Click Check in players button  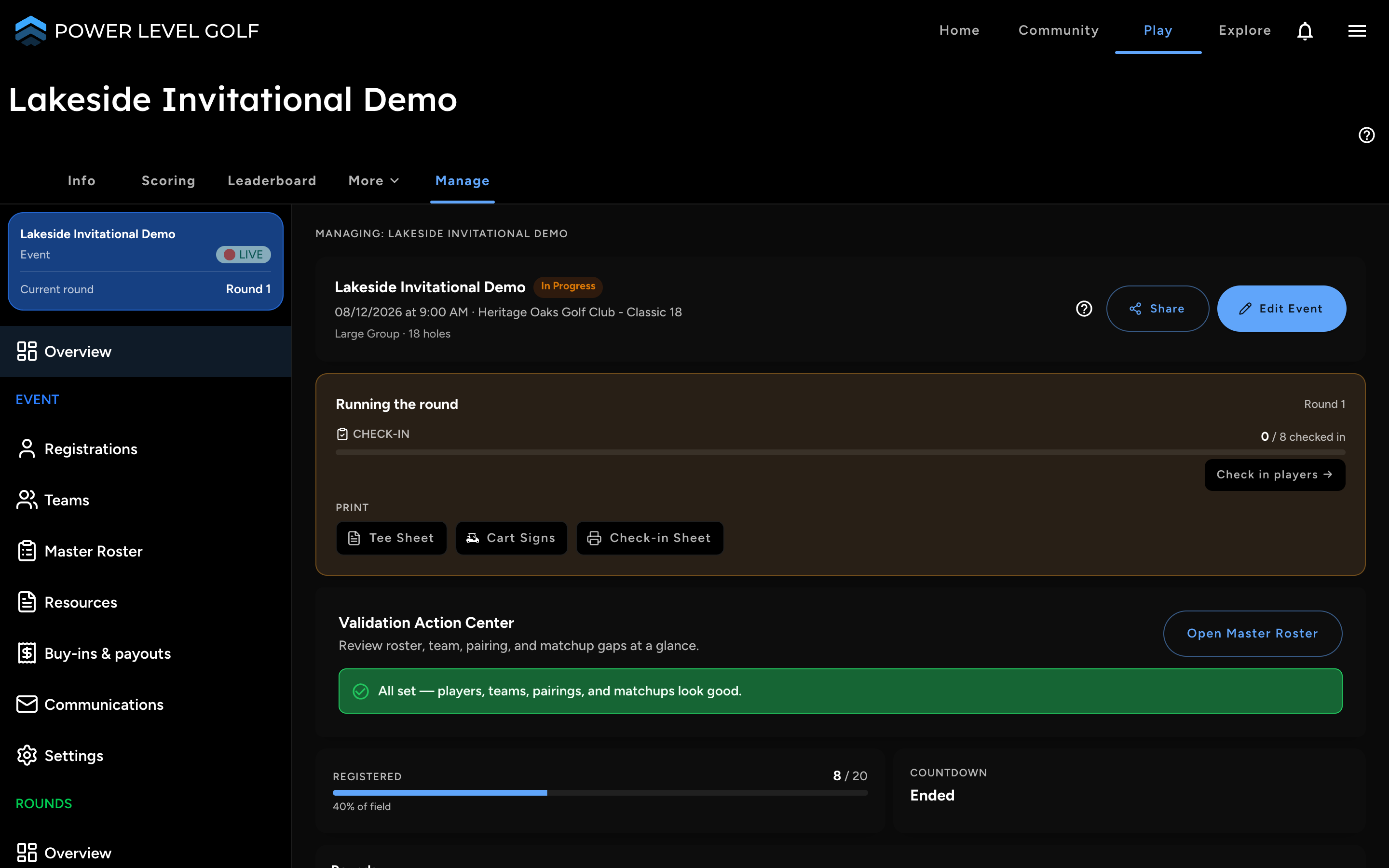(1274, 475)
